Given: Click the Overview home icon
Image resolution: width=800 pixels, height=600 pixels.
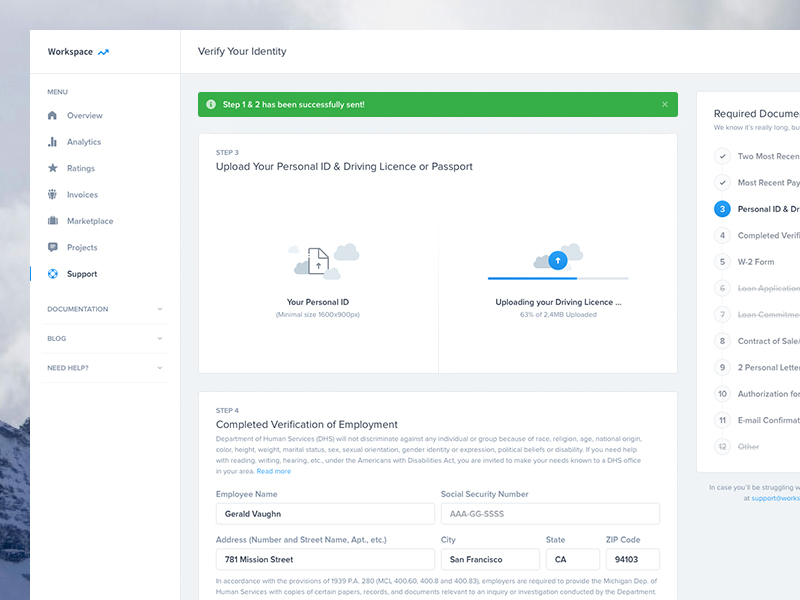Looking at the screenshot, I should click(x=52, y=116).
